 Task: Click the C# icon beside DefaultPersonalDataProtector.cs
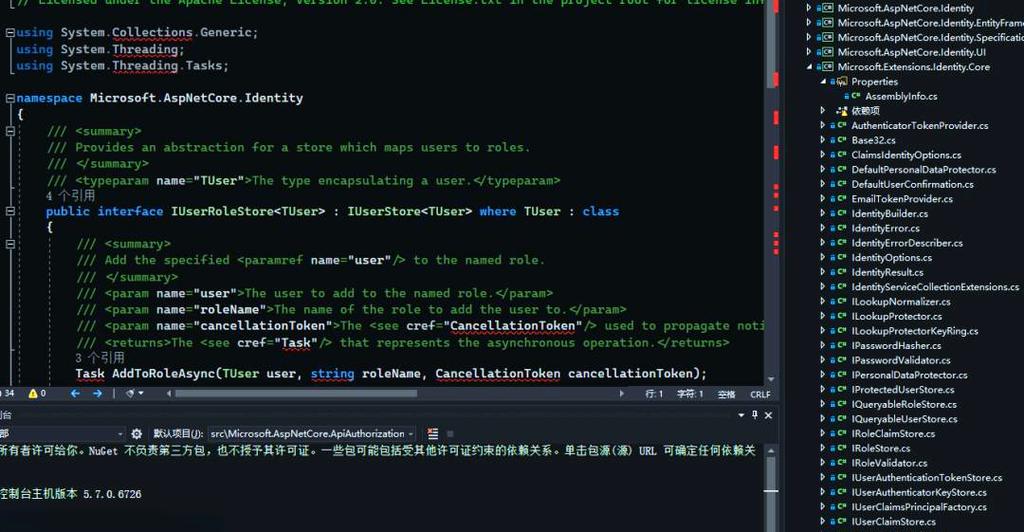(x=842, y=169)
